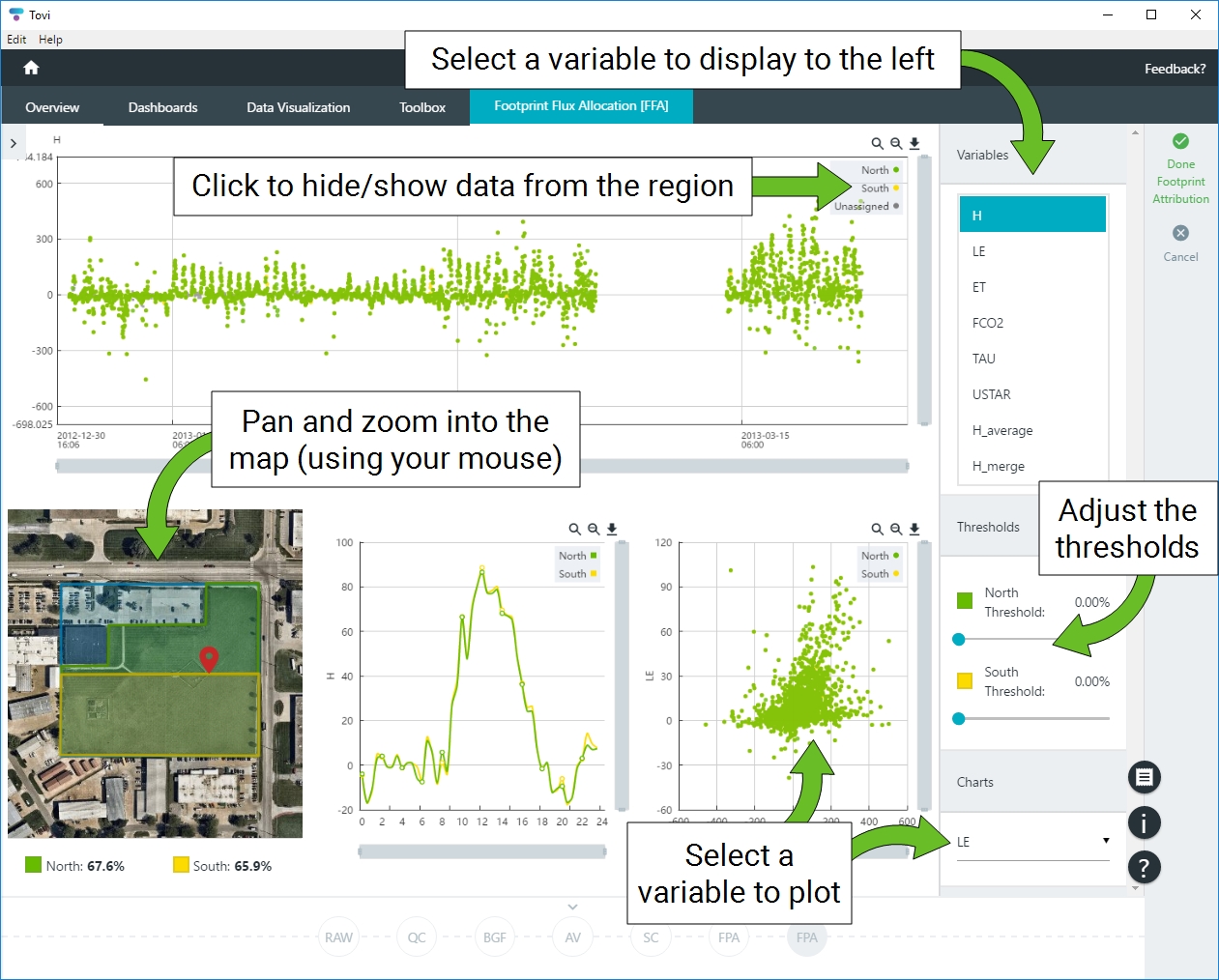Image resolution: width=1219 pixels, height=980 pixels.
Task: Open the info circle button
Action: tap(1145, 822)
